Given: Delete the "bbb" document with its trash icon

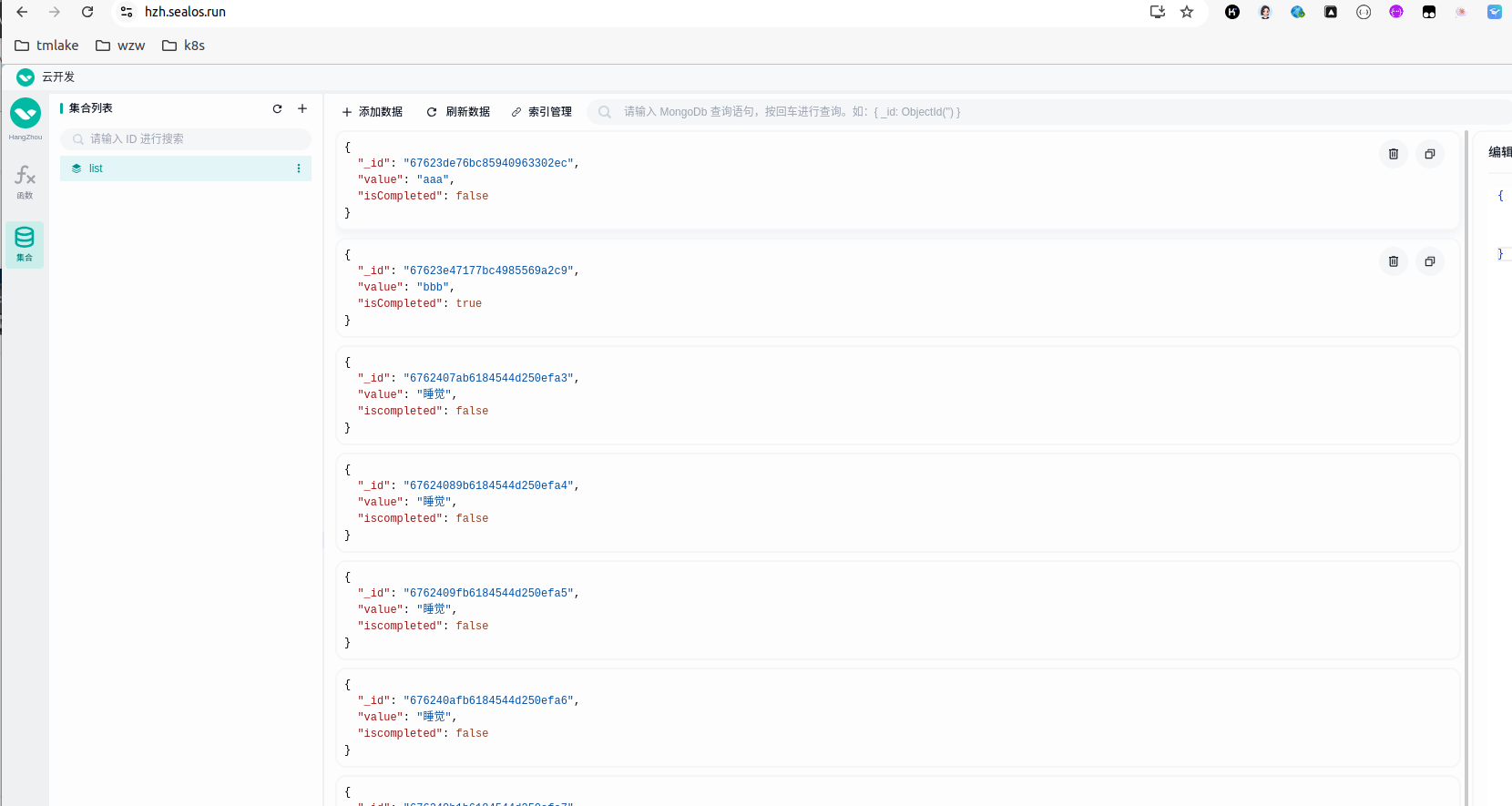Looking at the screenshot, I should point(1393,261).
